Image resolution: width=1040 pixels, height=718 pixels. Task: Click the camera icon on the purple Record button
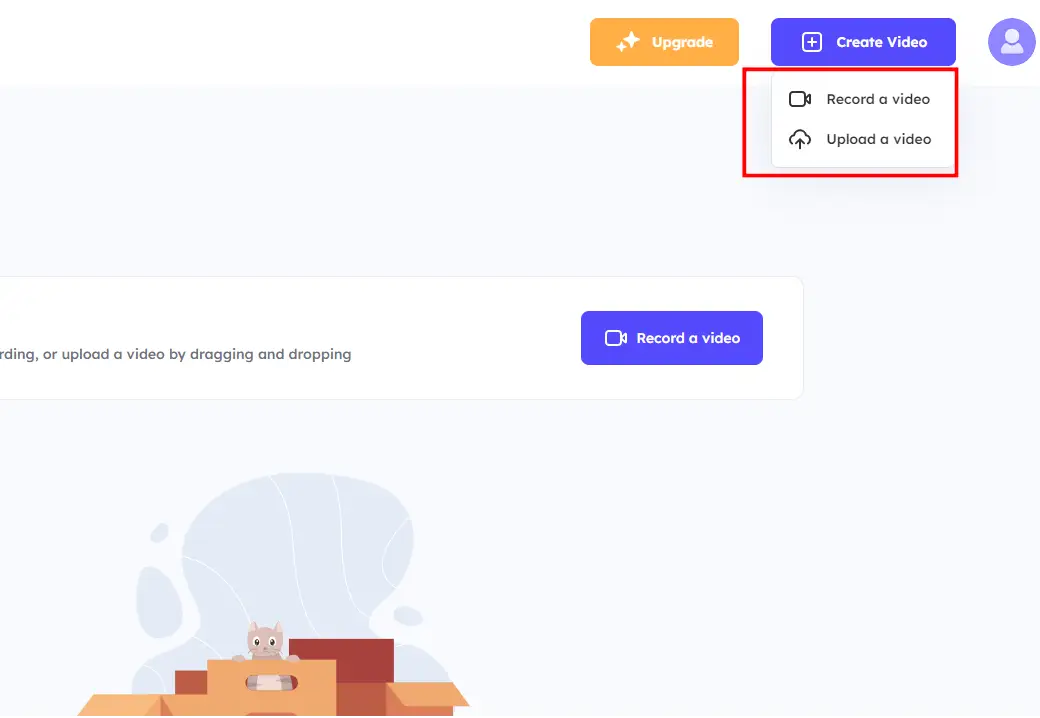616,338
